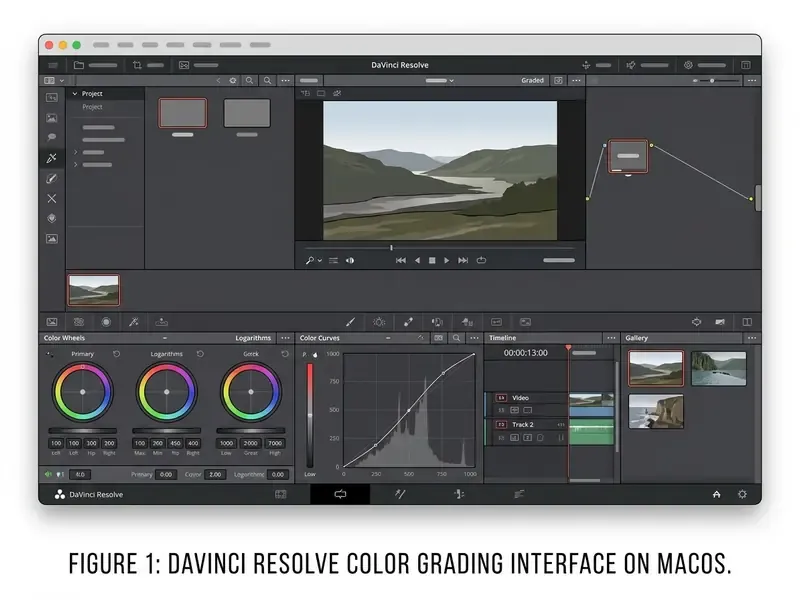Select the landscape clip thumbnail below the viewer
This screenshot has height=600, width=800.
(x=93, y=290)
